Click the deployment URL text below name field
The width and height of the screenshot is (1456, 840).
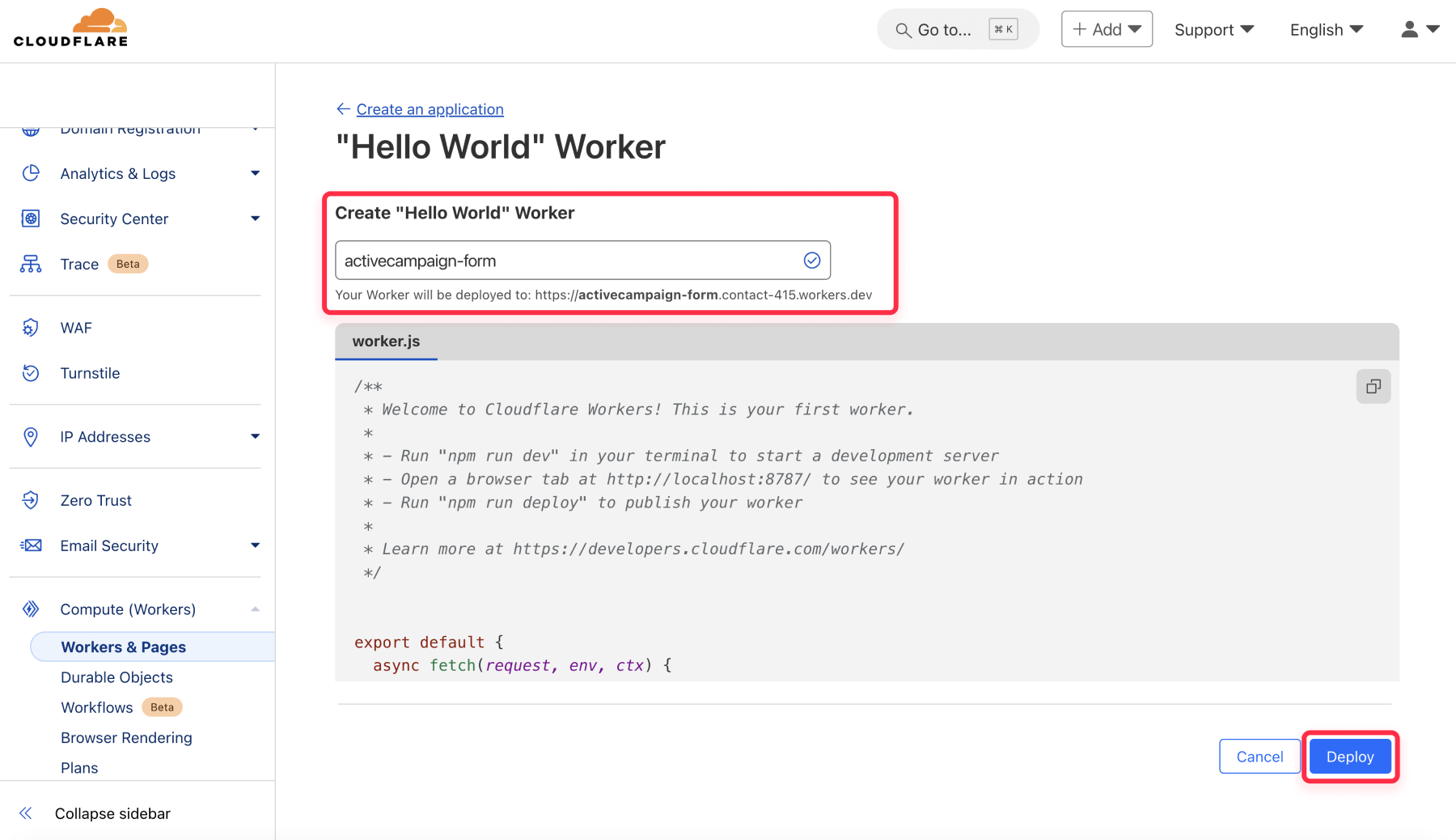coord(603,295)
